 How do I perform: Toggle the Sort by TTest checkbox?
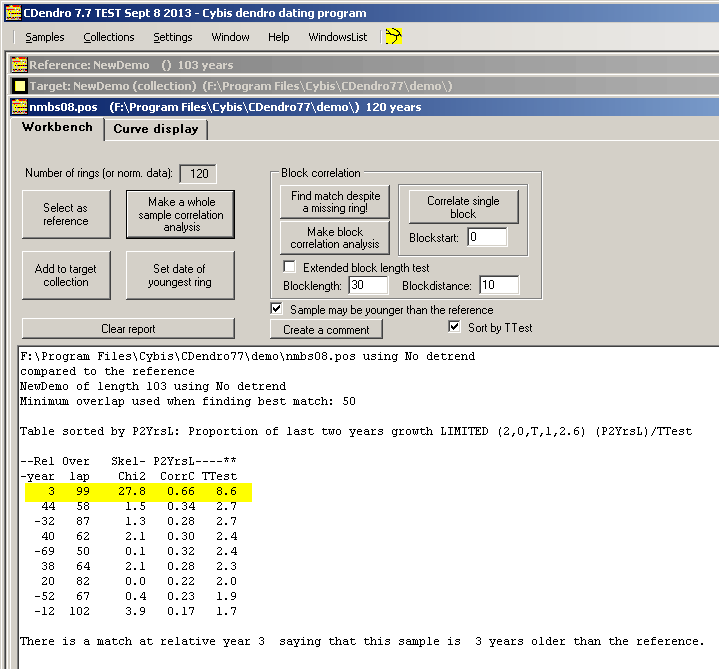click(454, 327)
